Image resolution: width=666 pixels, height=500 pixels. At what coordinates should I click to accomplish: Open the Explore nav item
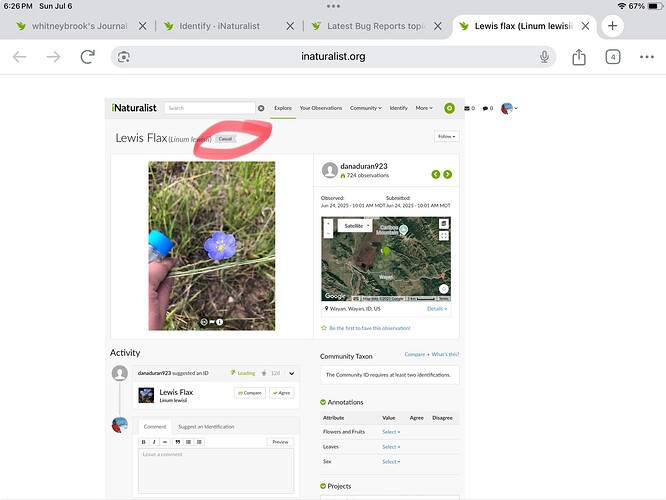tap(283, 108)
